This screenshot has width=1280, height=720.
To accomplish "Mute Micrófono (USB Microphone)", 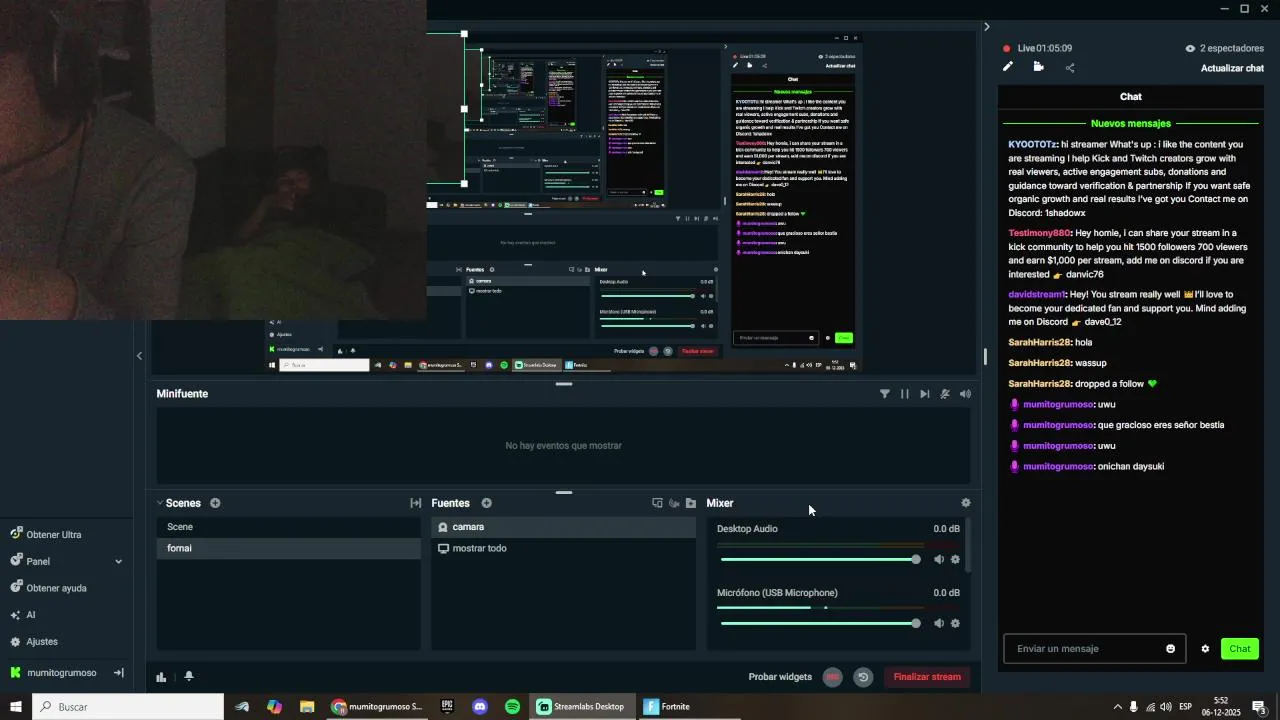I will 938,623.
